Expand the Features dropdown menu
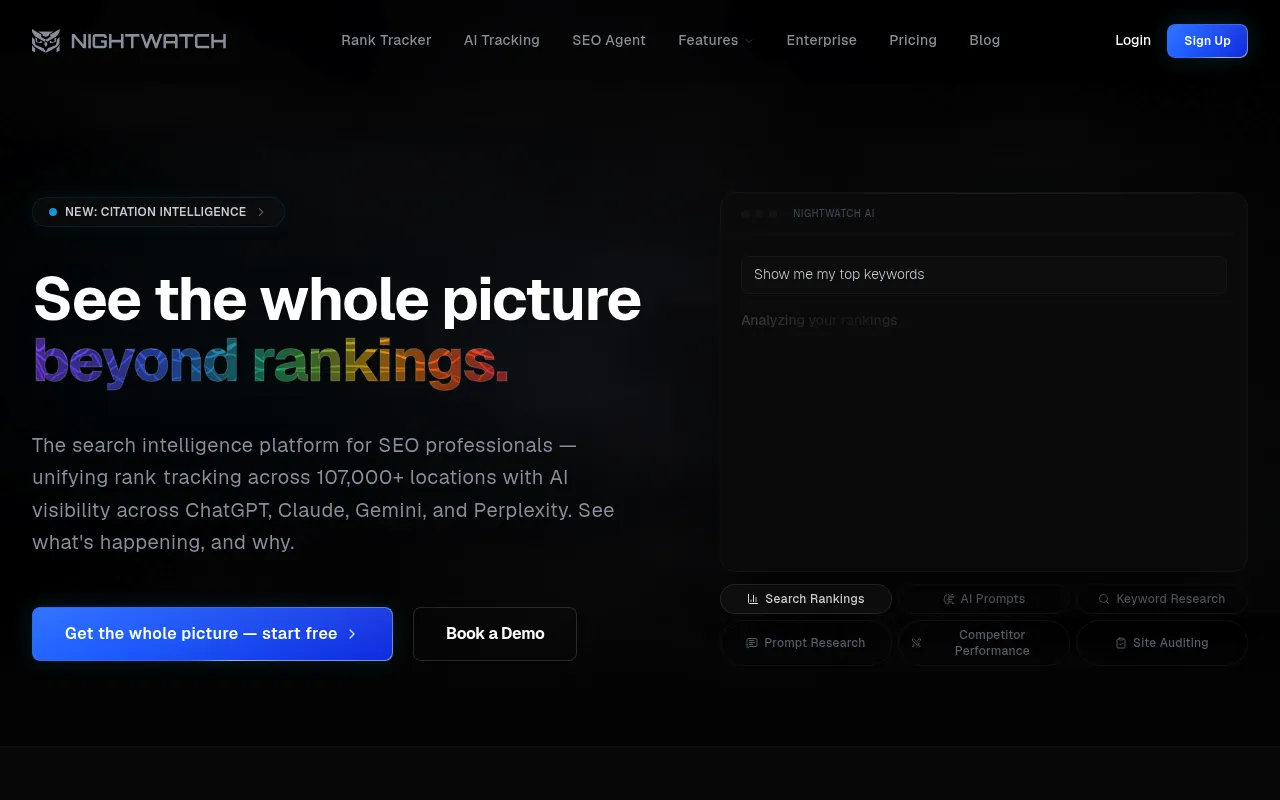This screenshot has width=1280, height=800. point(716,41)
